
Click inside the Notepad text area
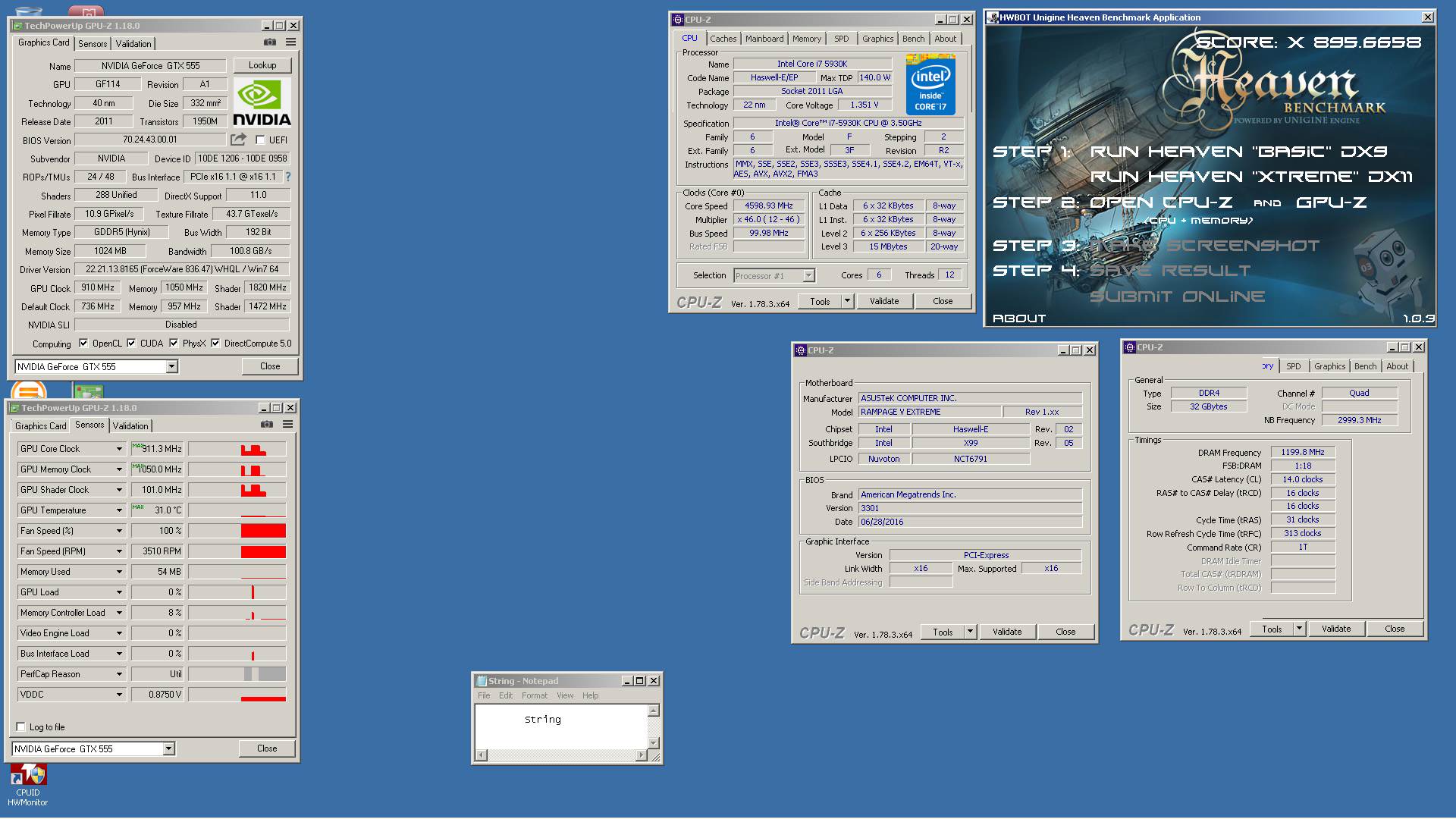point(561,726)
